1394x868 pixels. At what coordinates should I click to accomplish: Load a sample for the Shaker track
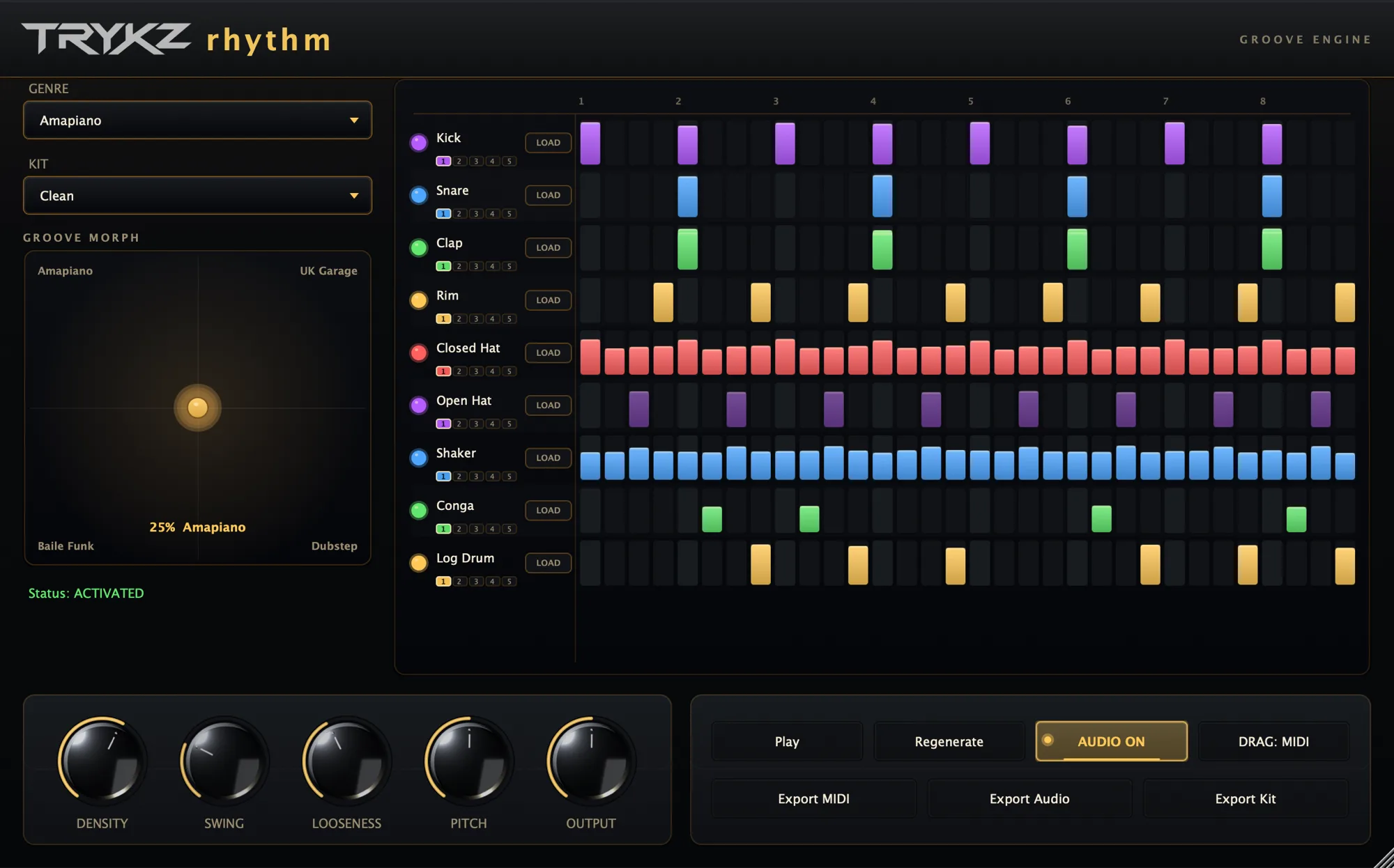point(548,458)
